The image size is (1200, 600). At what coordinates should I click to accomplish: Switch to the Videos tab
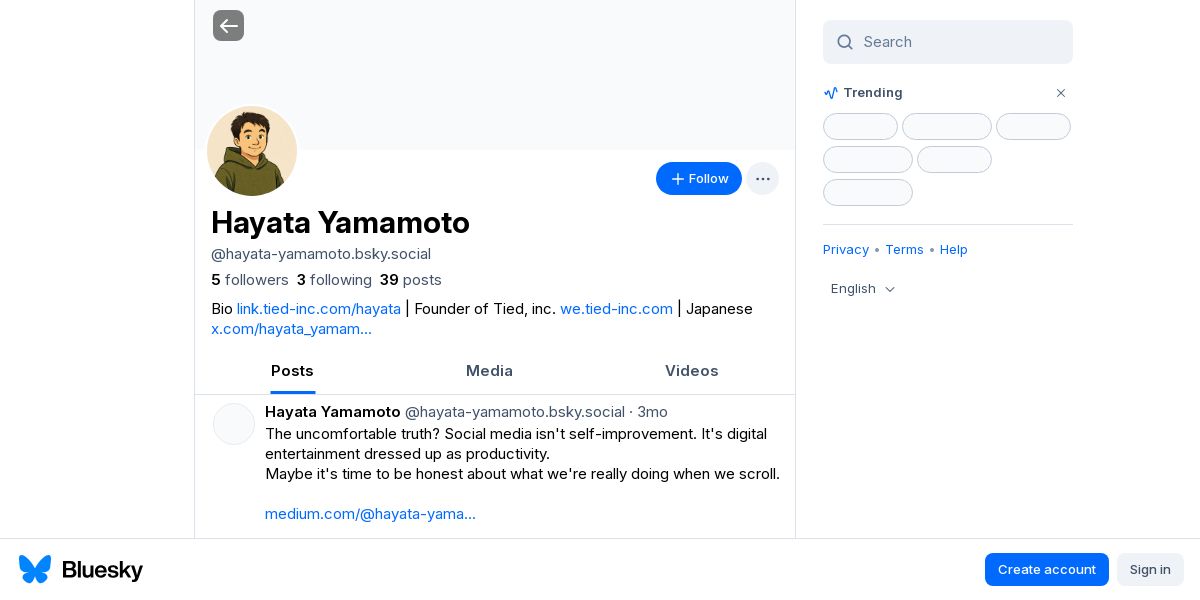691,371
